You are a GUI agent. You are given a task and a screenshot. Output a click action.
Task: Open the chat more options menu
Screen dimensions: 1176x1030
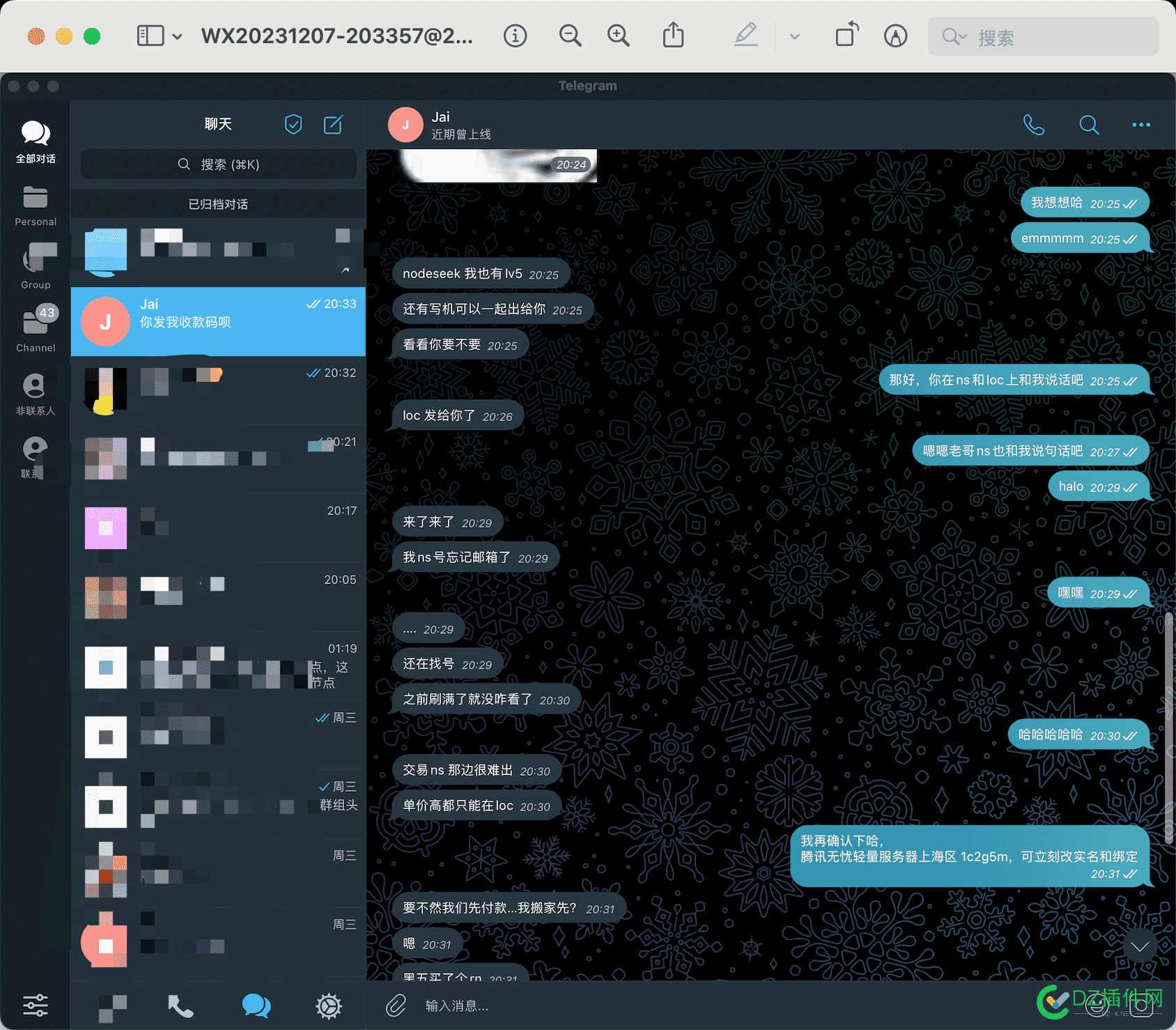tap(1141, 125)
